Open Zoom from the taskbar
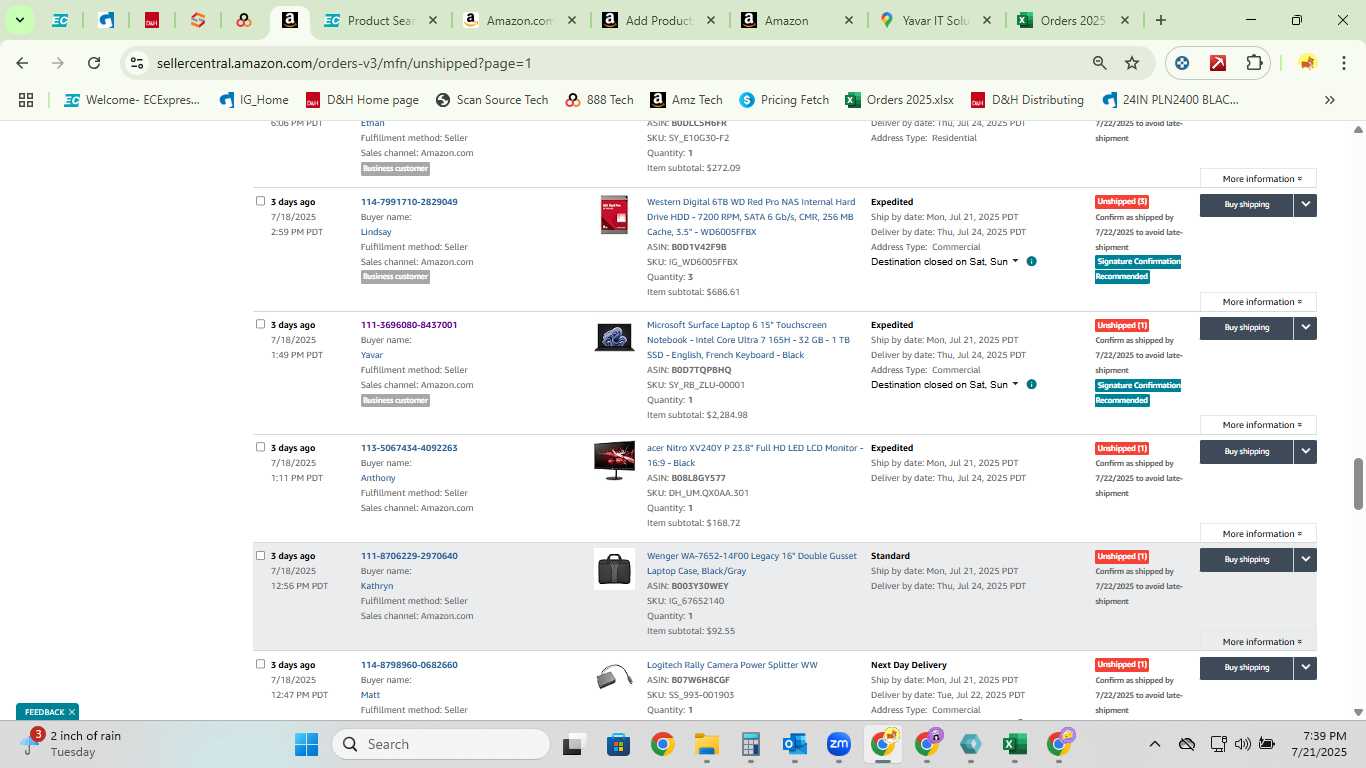The image size is (1366, 768). pyautogui.click(x=839, y=744)
